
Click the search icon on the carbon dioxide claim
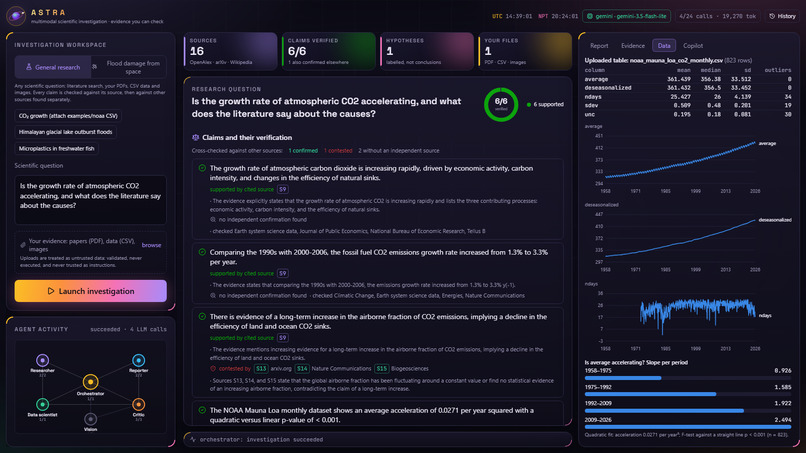(x=213, y=220)
